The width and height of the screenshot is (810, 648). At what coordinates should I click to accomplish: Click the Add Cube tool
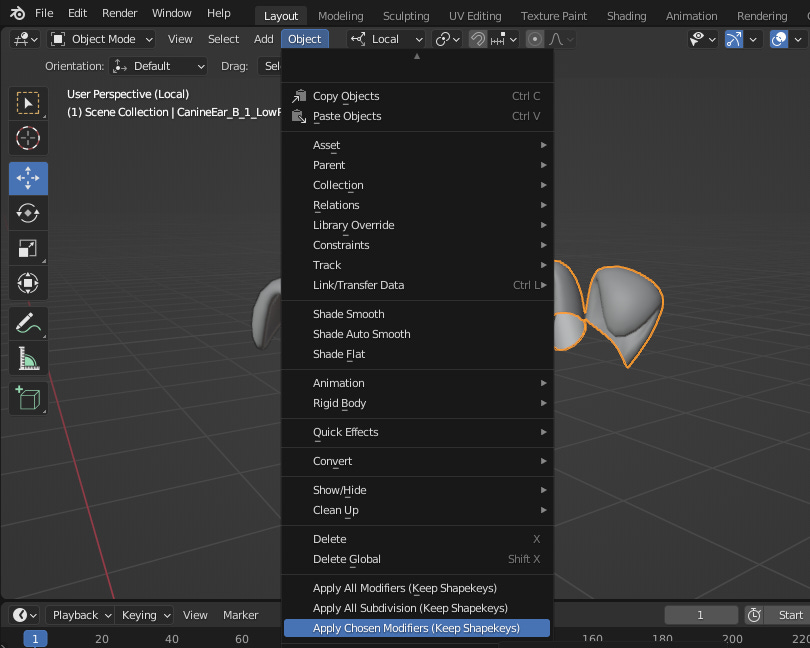[x=28, y=399]
